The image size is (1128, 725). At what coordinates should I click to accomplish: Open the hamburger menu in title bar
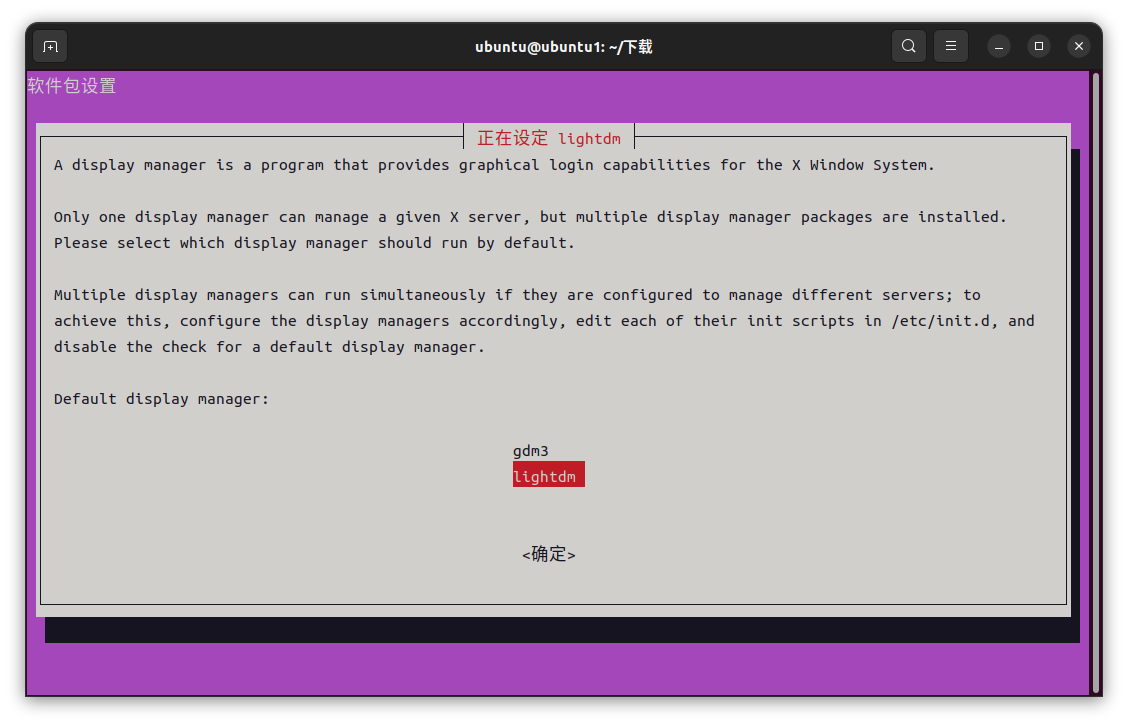(x=951, y=46)
